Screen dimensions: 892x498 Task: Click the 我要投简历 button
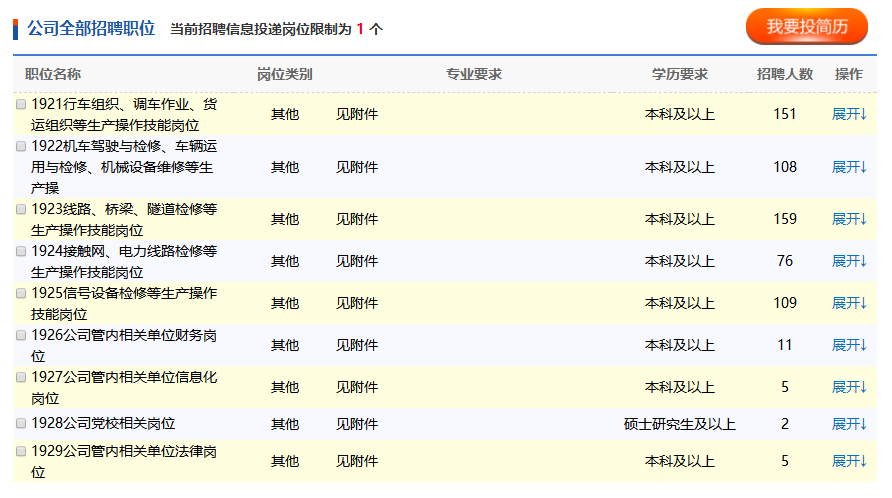point(807,26)
